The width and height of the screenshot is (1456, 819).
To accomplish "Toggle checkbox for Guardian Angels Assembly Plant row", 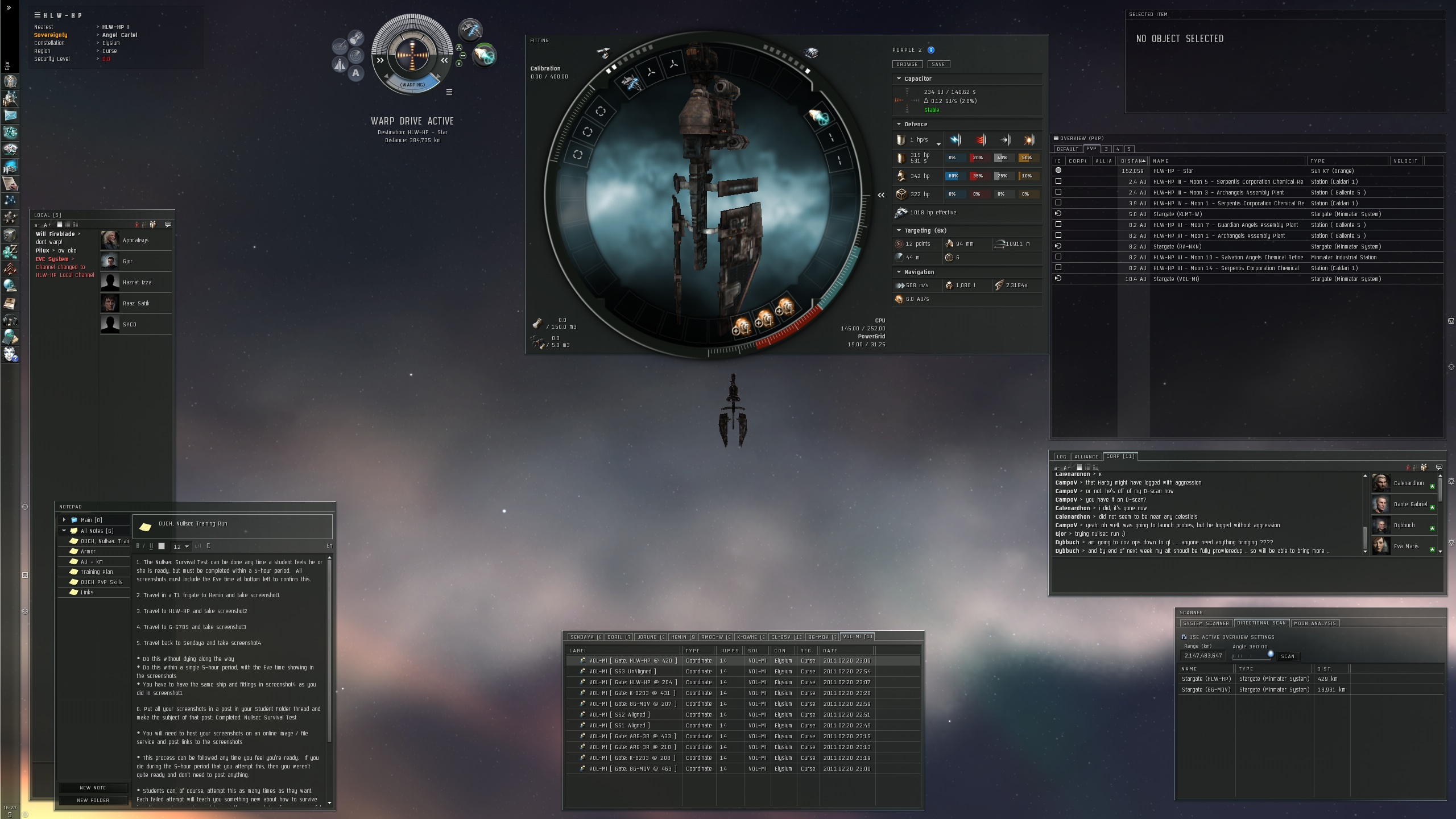I will pyautogui.click(x=1058, y=225).
